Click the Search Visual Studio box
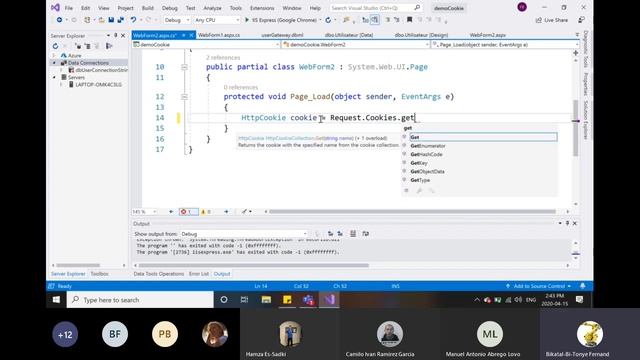The image size is (640, 360). [x=375, y=8]
